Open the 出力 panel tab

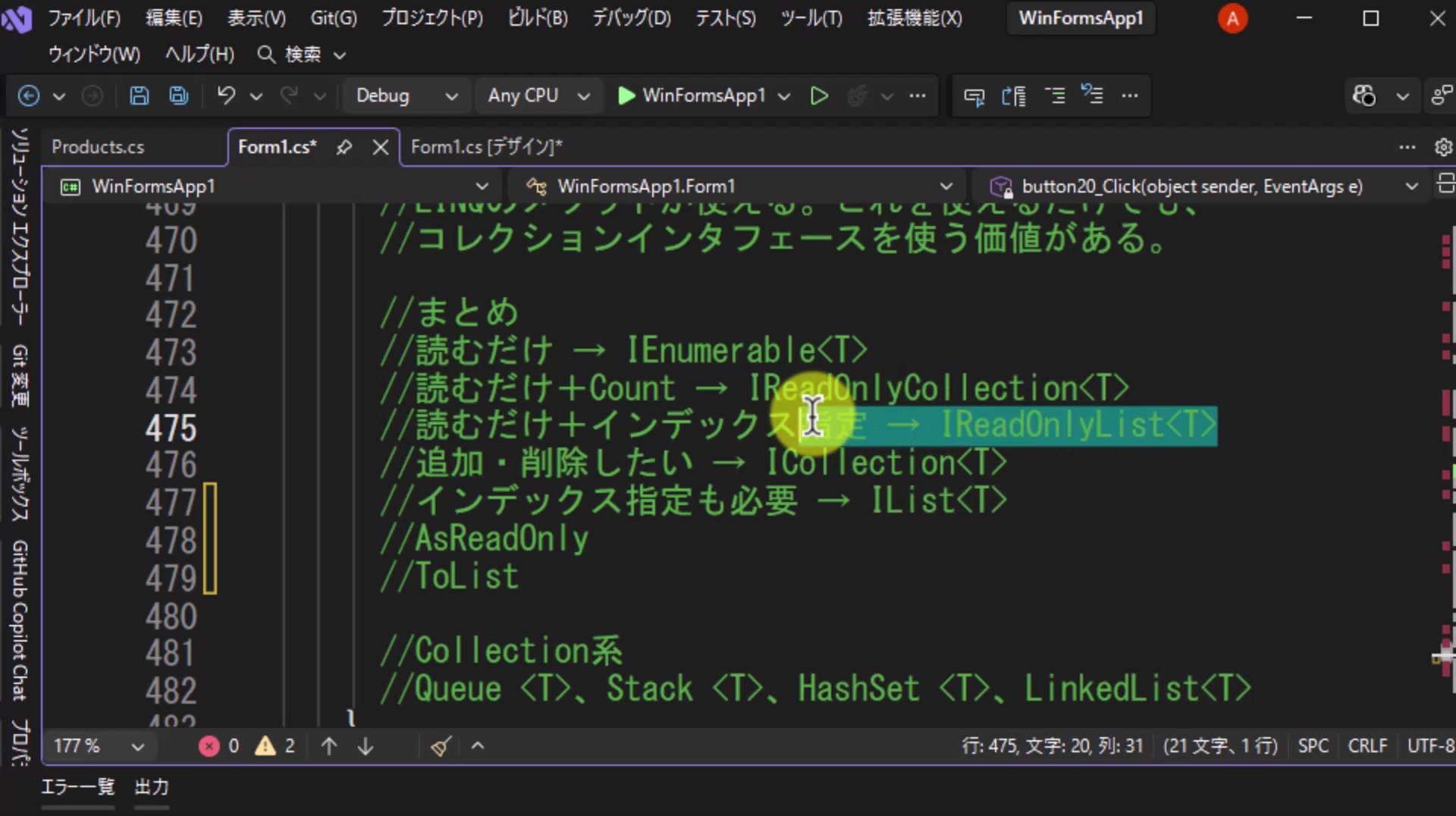(152, 787)
